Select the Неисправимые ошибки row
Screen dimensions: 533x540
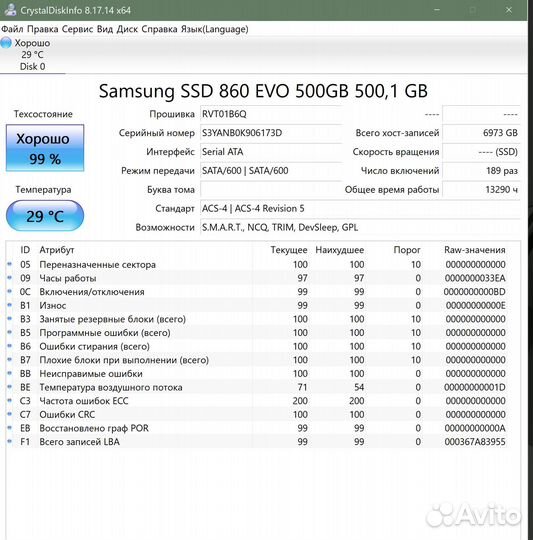(x=258, y=374)
